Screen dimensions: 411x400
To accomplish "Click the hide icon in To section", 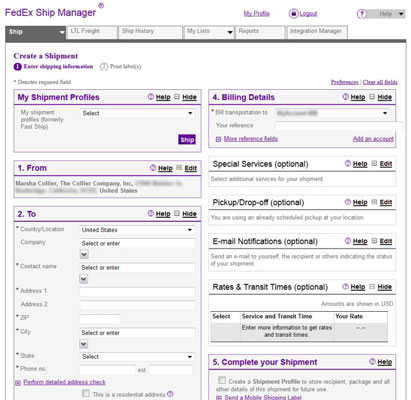I will click(177, 213).
